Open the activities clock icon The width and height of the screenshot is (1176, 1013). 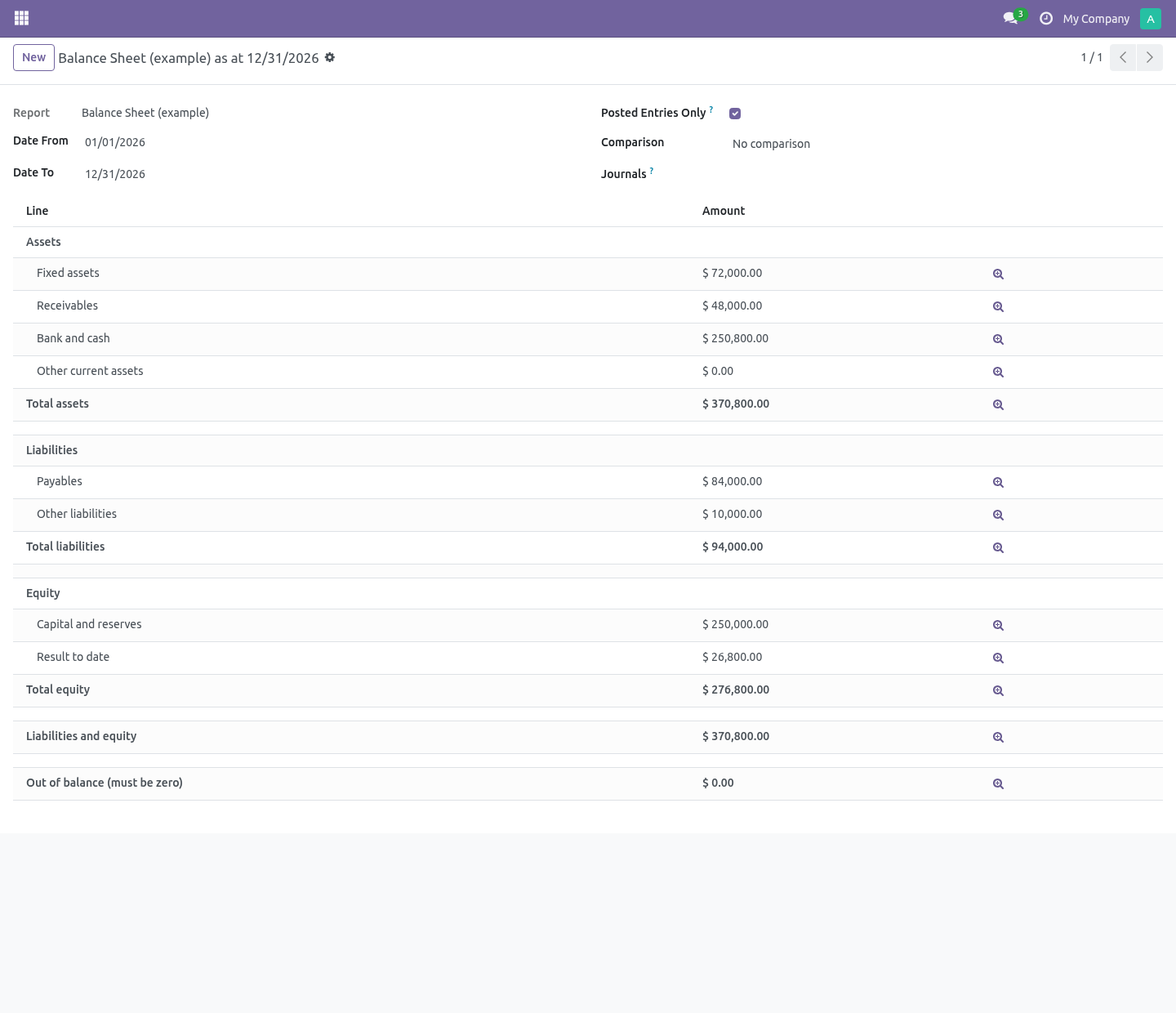(x=1046, y=18)
